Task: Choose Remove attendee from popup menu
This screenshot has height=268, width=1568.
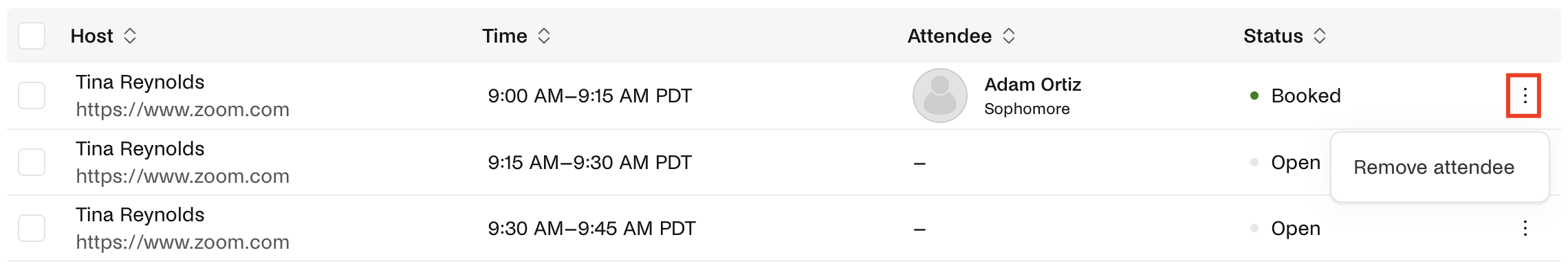Action: (1434, 168)
